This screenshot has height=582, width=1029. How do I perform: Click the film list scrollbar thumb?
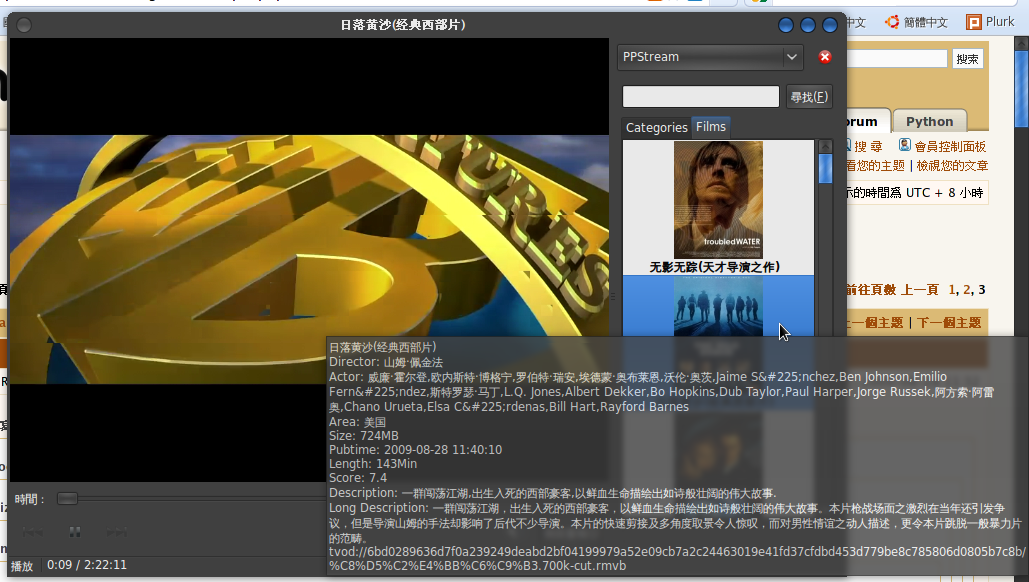click(x=826, y=169)
